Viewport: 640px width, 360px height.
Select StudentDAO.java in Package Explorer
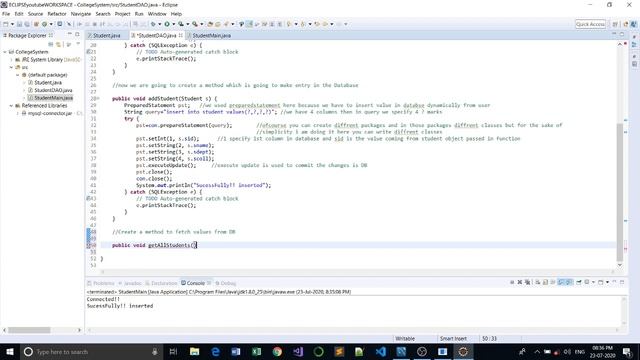click(x=50, y=90)
